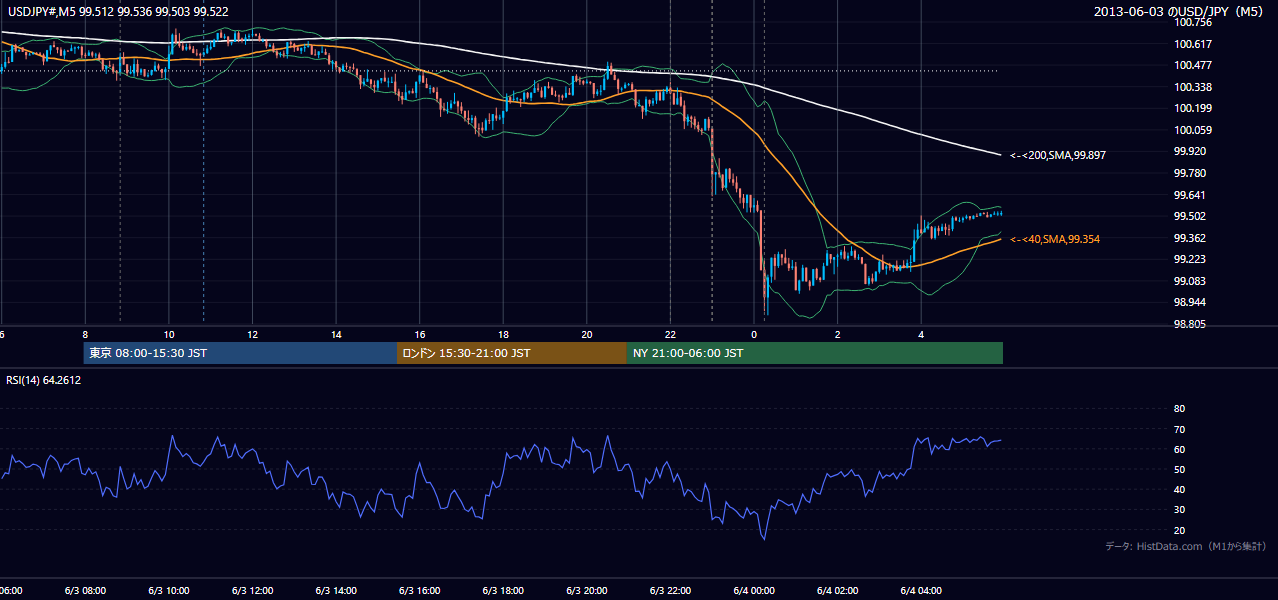Click the 2013-06-03 USD/JPY (M5) chart heading
1278x600 pixels.
tap(1181, 12)
